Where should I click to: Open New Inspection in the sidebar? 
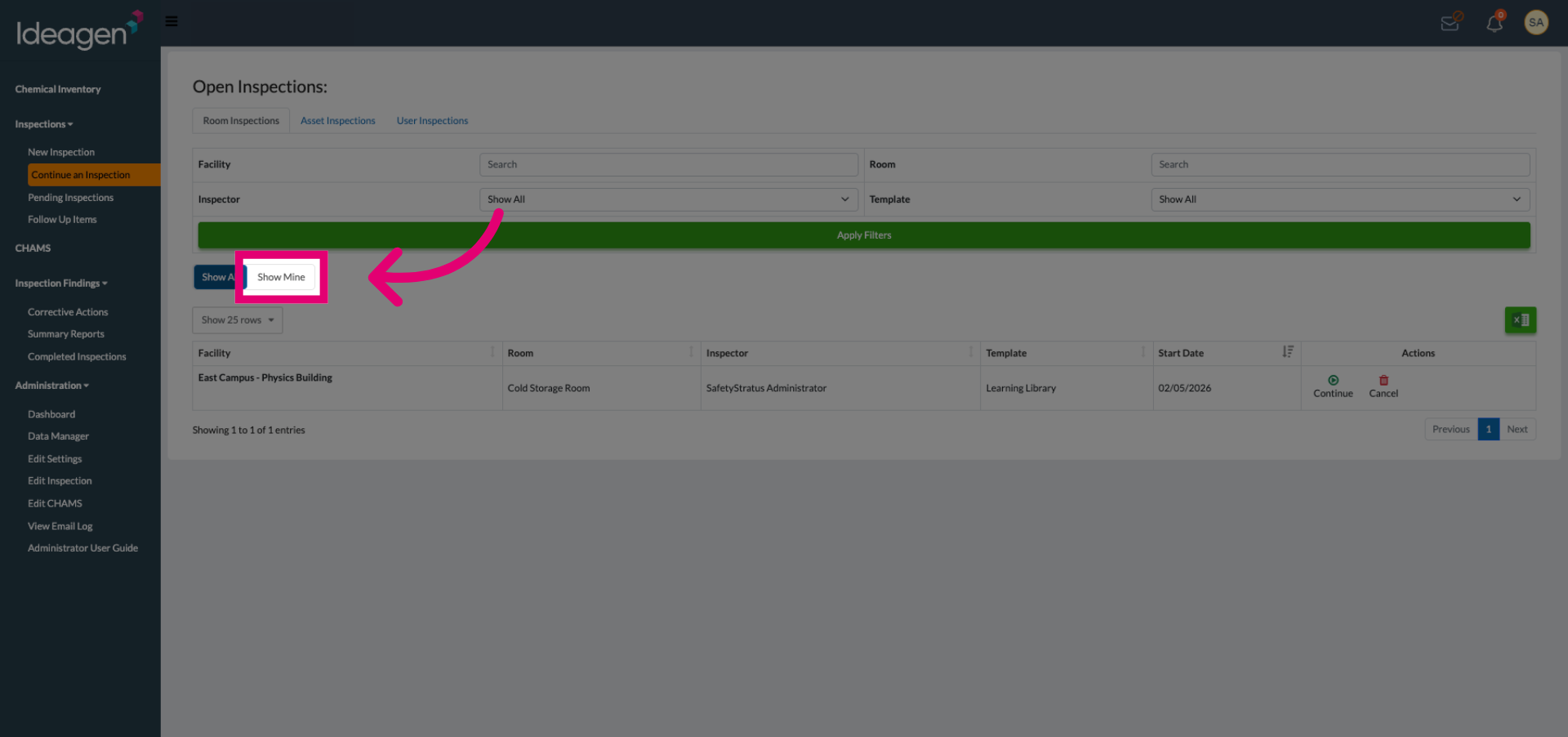61,152
